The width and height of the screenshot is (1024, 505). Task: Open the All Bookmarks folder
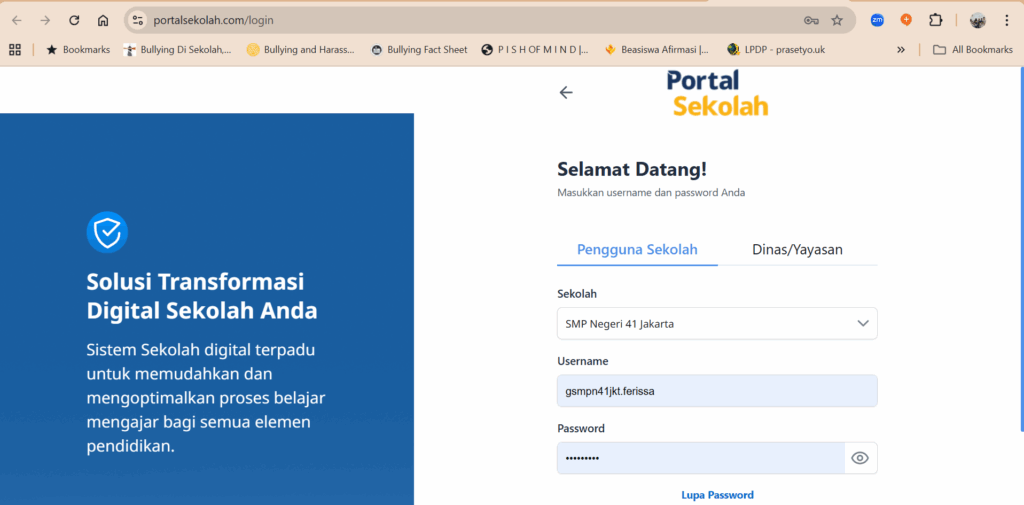coord(972,49)
